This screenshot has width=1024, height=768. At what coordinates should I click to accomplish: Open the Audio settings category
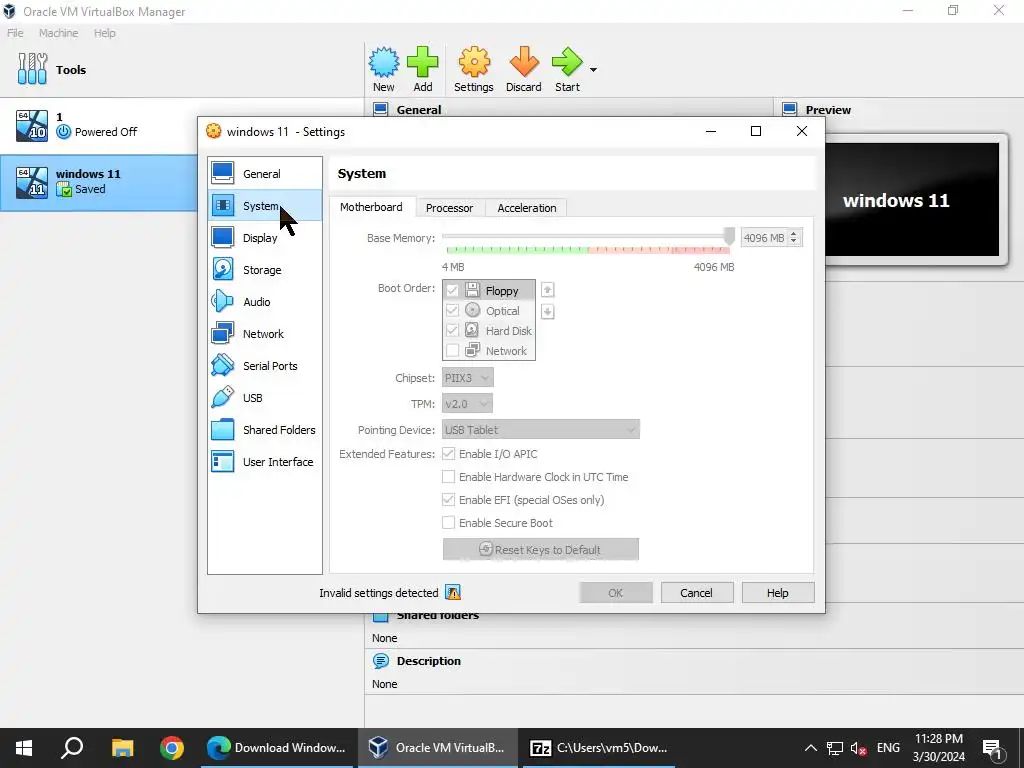pyautogui.click(x=264, y=302)
